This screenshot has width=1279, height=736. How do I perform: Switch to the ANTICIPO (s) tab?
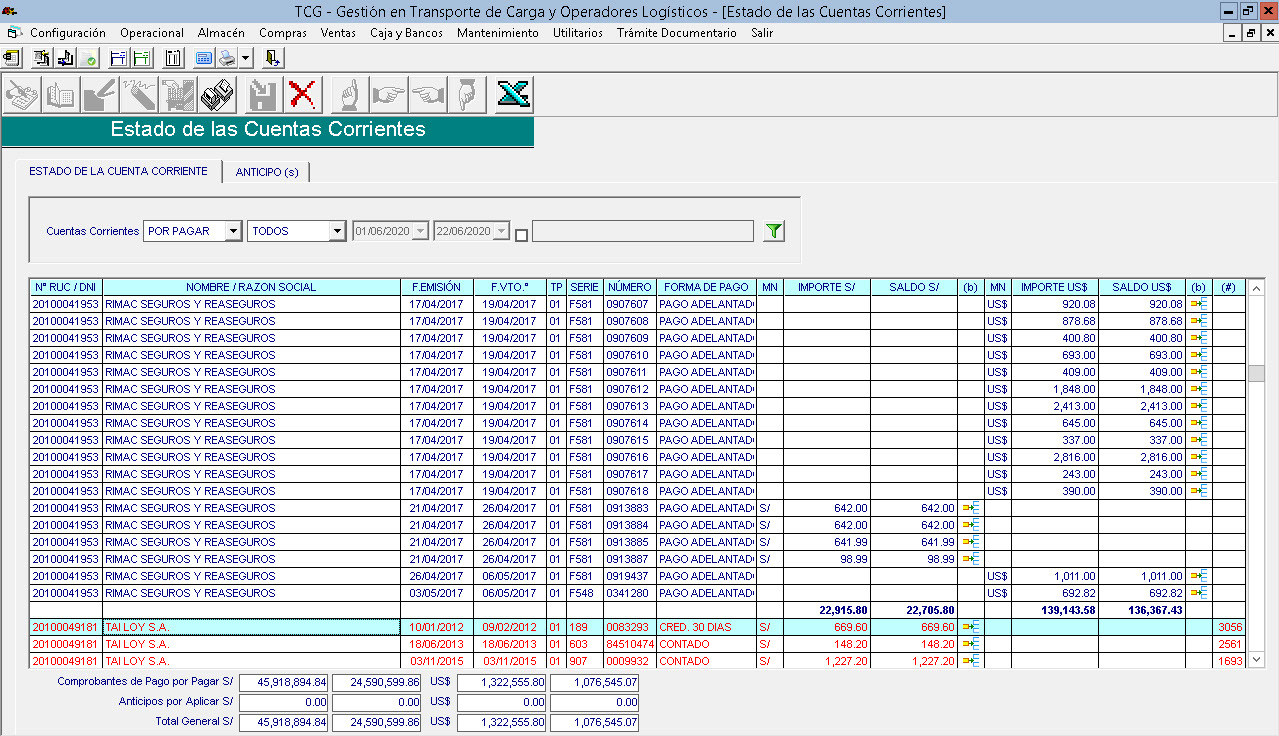point(267,172)
